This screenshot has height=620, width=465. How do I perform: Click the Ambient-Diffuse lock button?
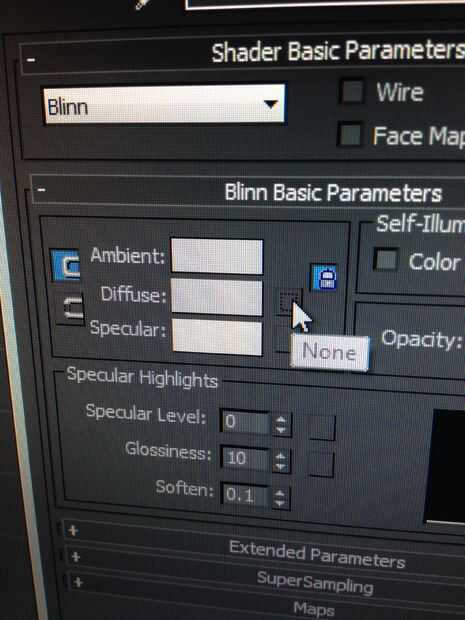(66, 265)
